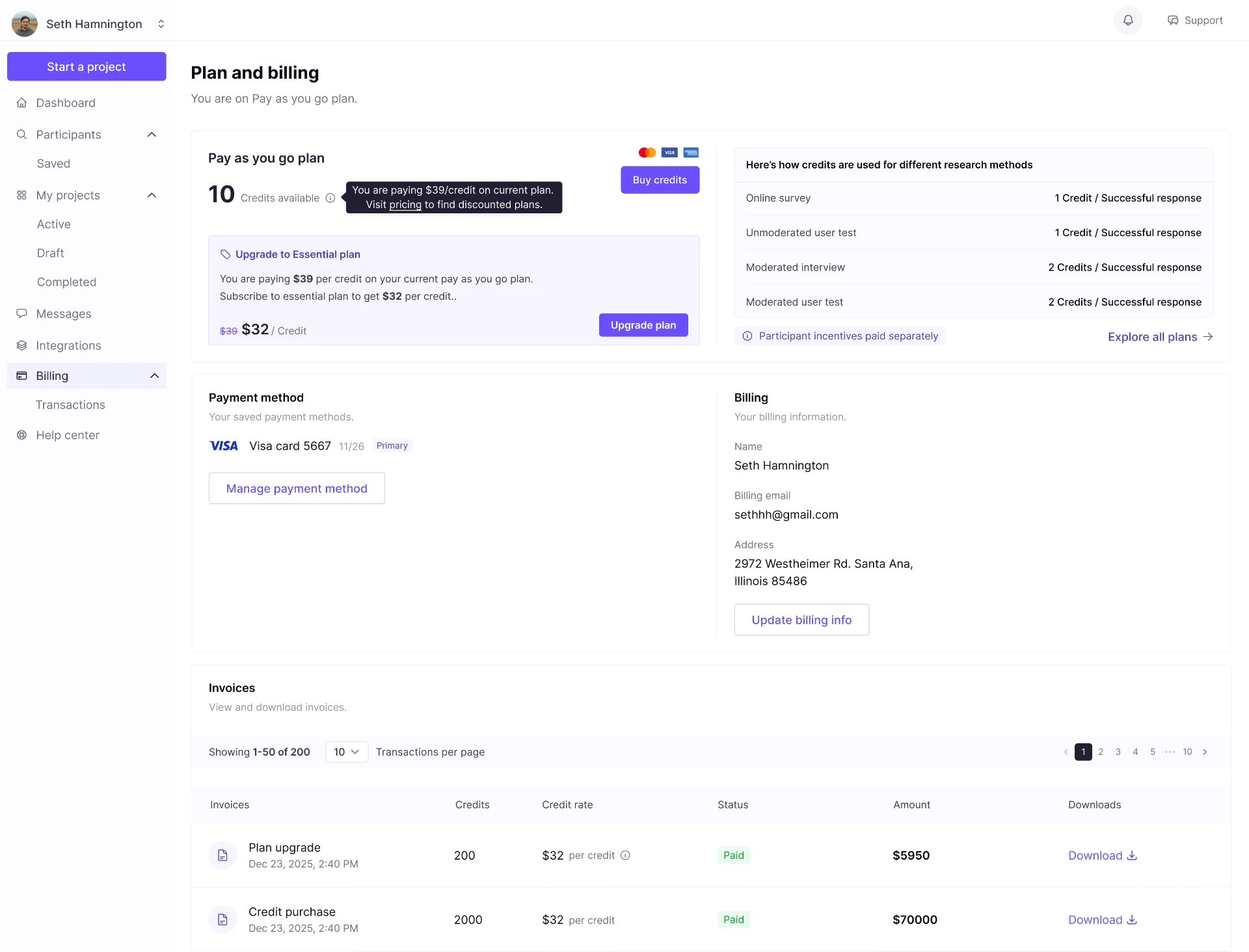Open Saved participants
Screen dimensions: 1249x952
tap(53, 164)
